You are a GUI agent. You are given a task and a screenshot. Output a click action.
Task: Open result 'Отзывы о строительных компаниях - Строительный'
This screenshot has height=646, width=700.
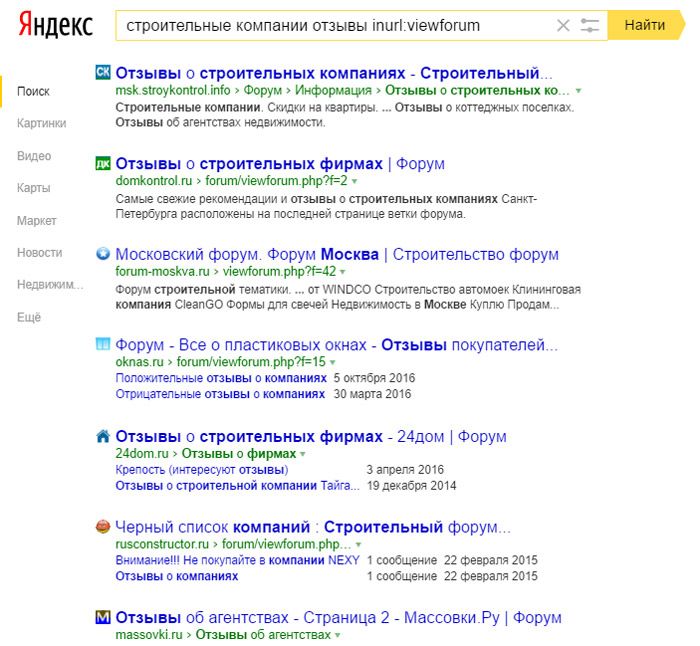(334, 73)
